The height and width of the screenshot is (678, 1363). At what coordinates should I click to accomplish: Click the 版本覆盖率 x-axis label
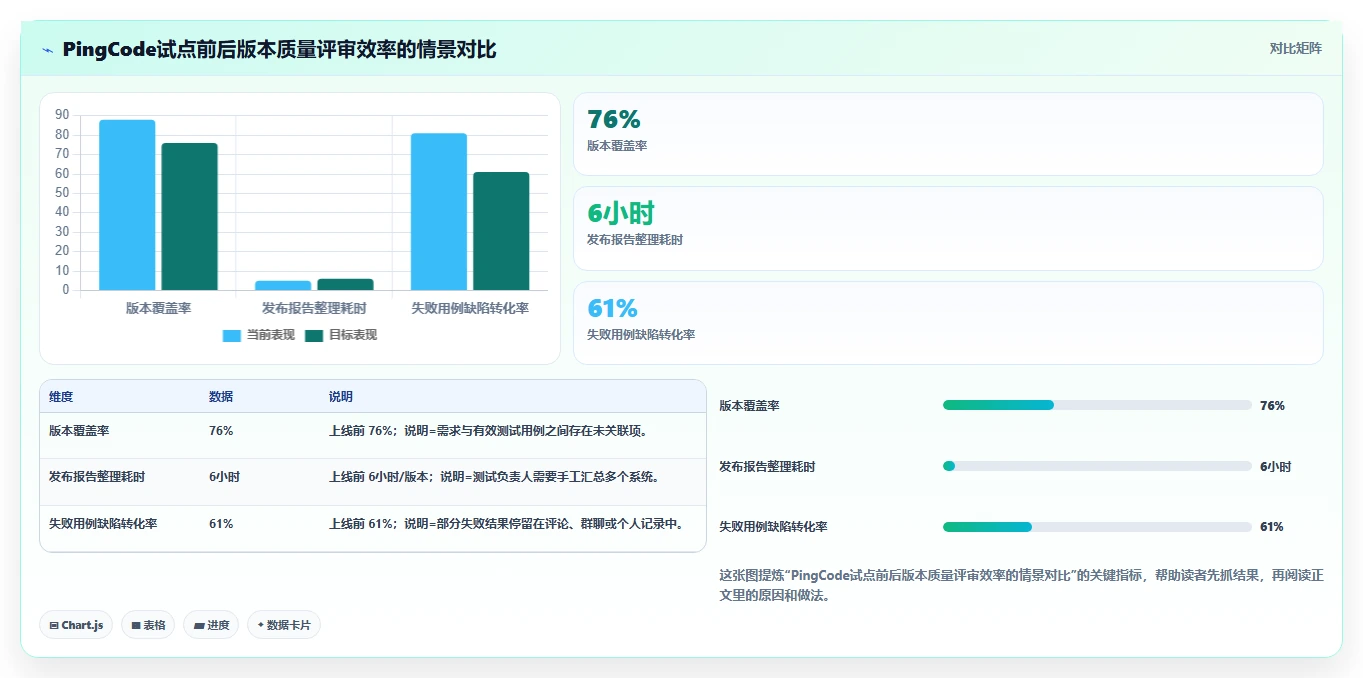pos(158,308)
